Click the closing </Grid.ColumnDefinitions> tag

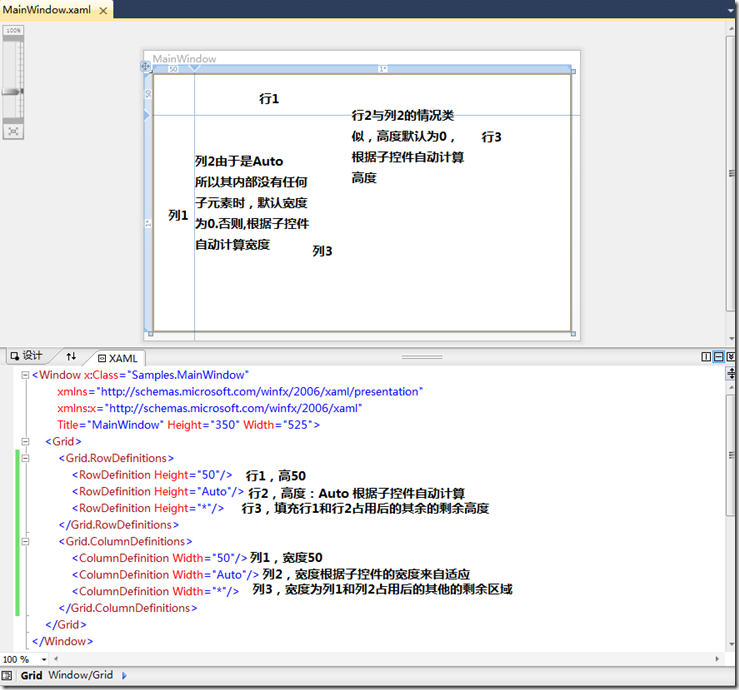128,608
